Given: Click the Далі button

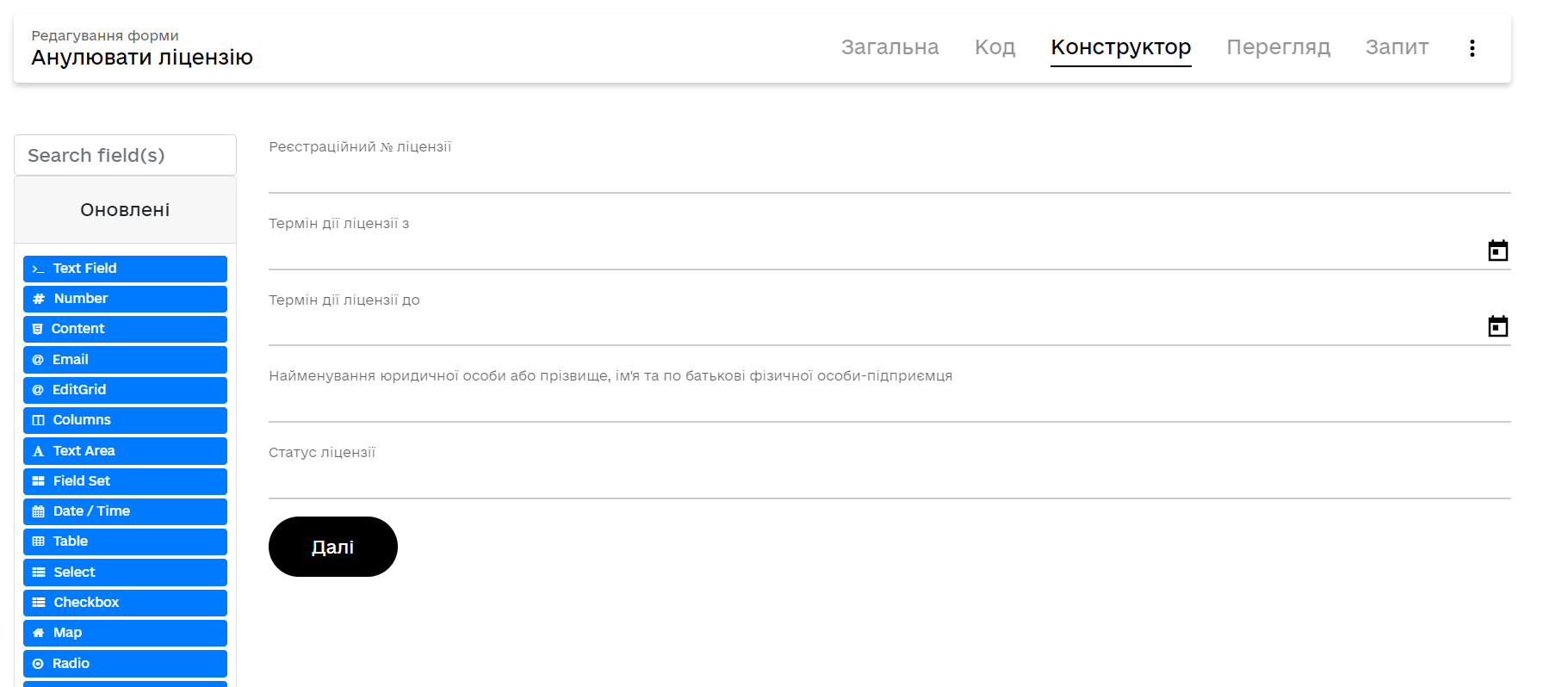Looking at the screenshot, I should point(333,547).
